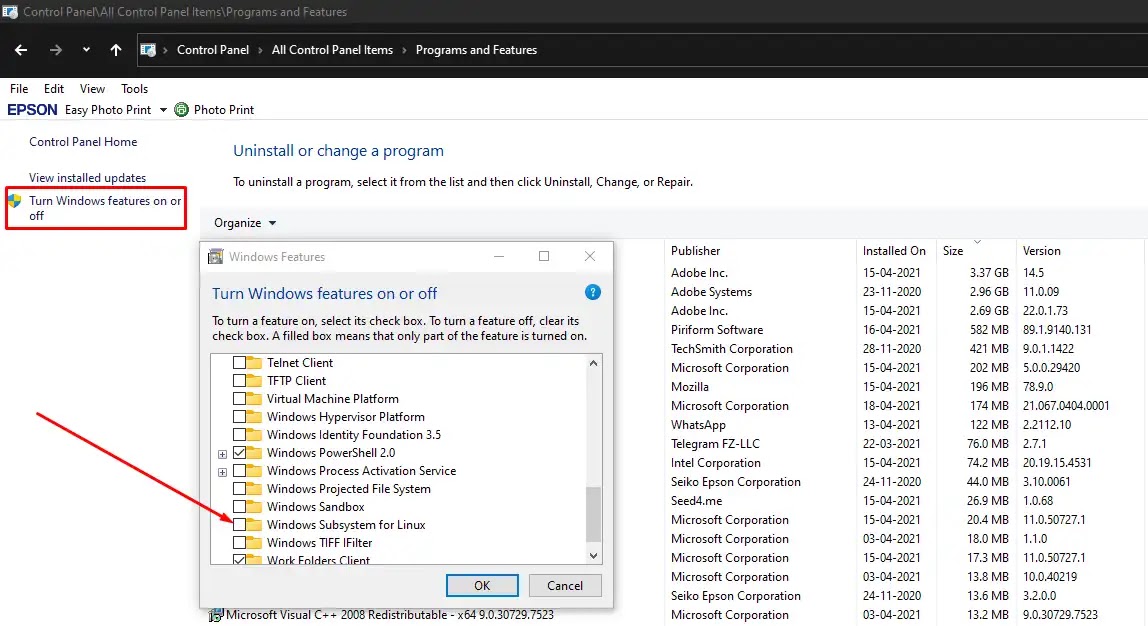Image resolution: width=1148 pixels, height=626 pixels.
Task: Enable the Telnet Client checkbox
Action: pyautogui.click(x=239, y=362)
